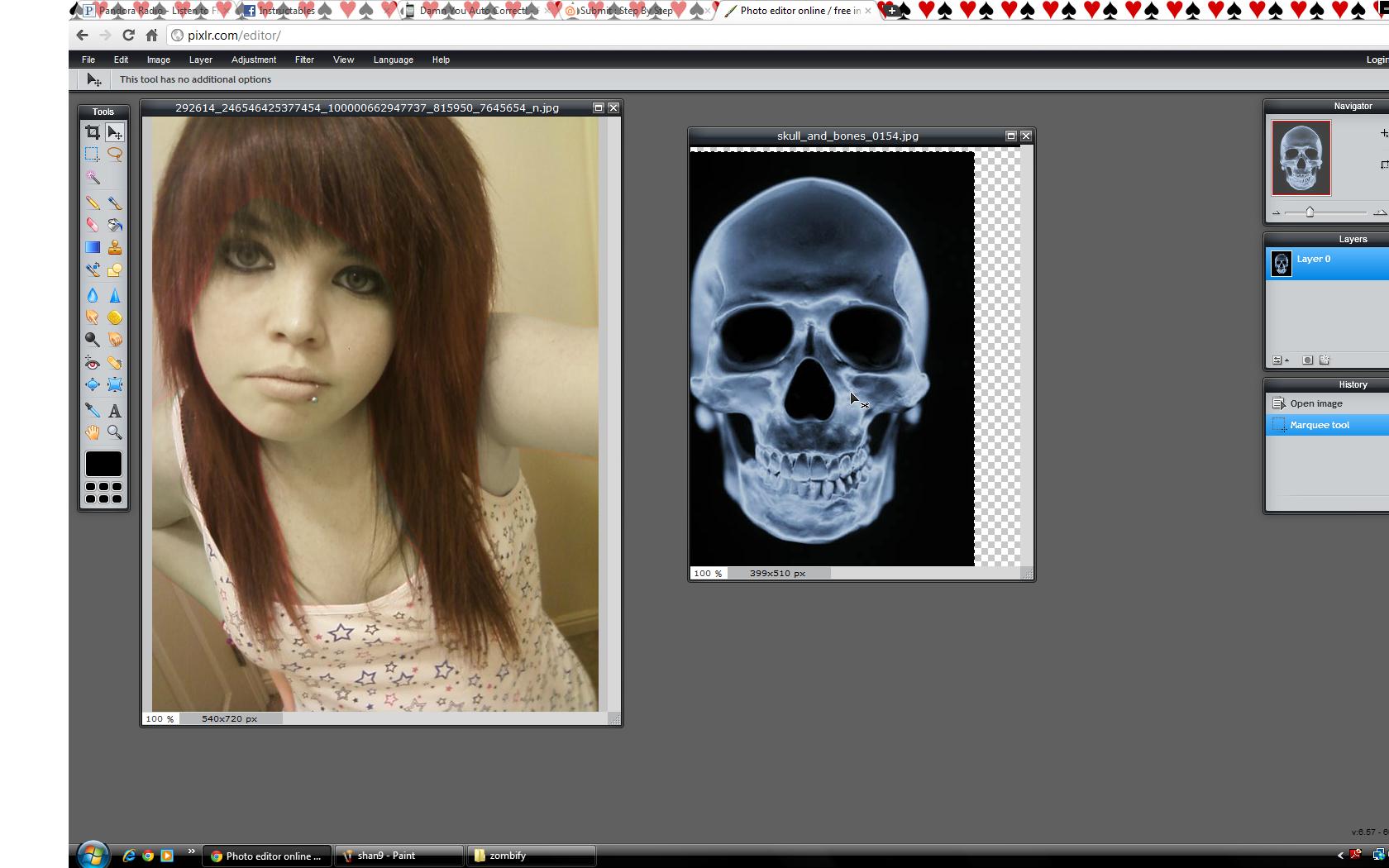Select the Spot Heal bandage tool

point(115,363)
